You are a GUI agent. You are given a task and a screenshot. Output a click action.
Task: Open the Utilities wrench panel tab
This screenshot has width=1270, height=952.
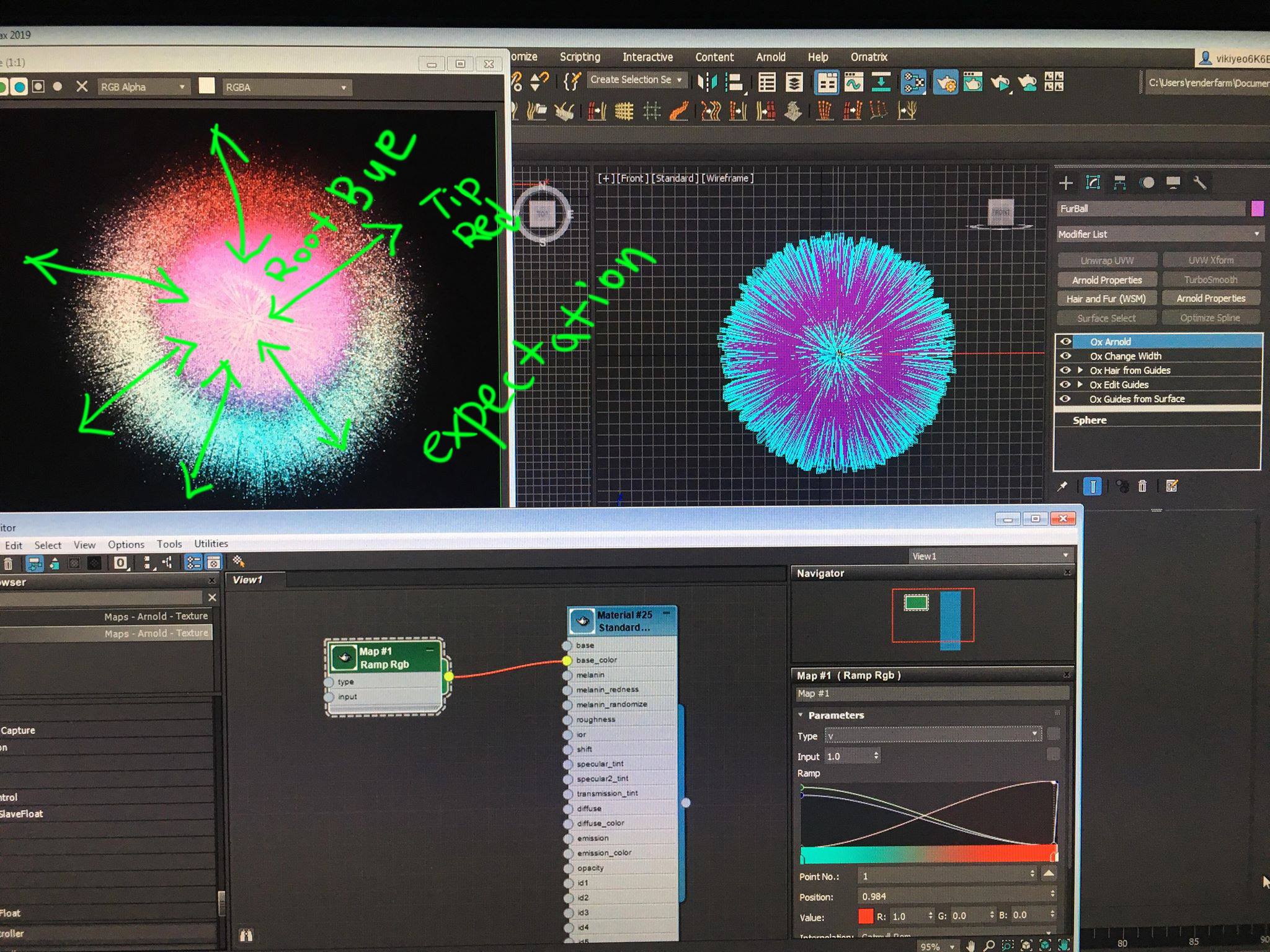coord(1200,183)
